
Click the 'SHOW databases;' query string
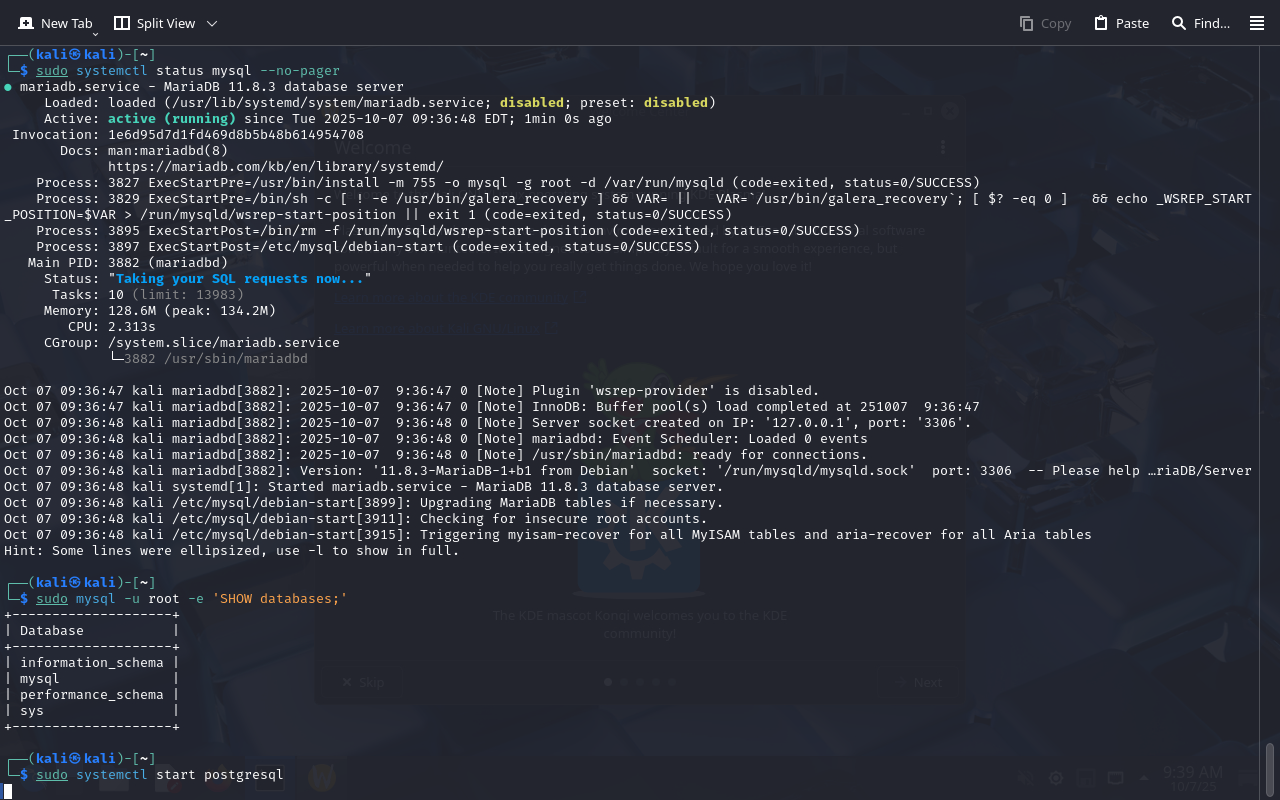click(279, 599)
